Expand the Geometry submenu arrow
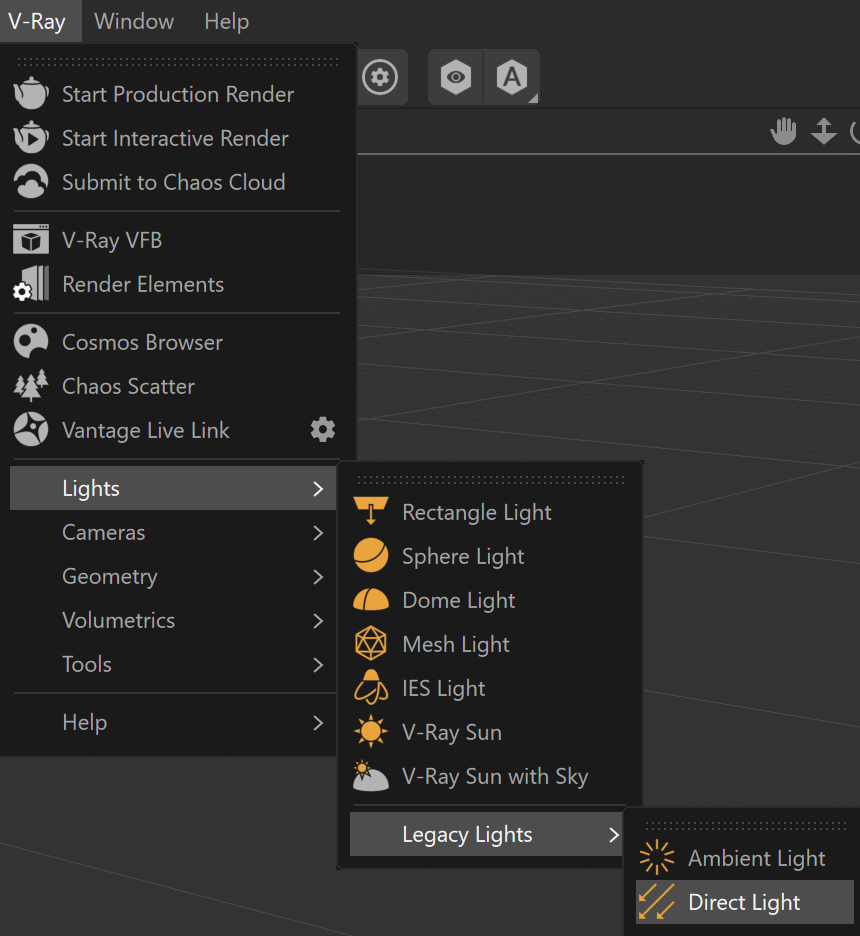Viewport: 860px width, 936px height. click(x=318, y=577)
